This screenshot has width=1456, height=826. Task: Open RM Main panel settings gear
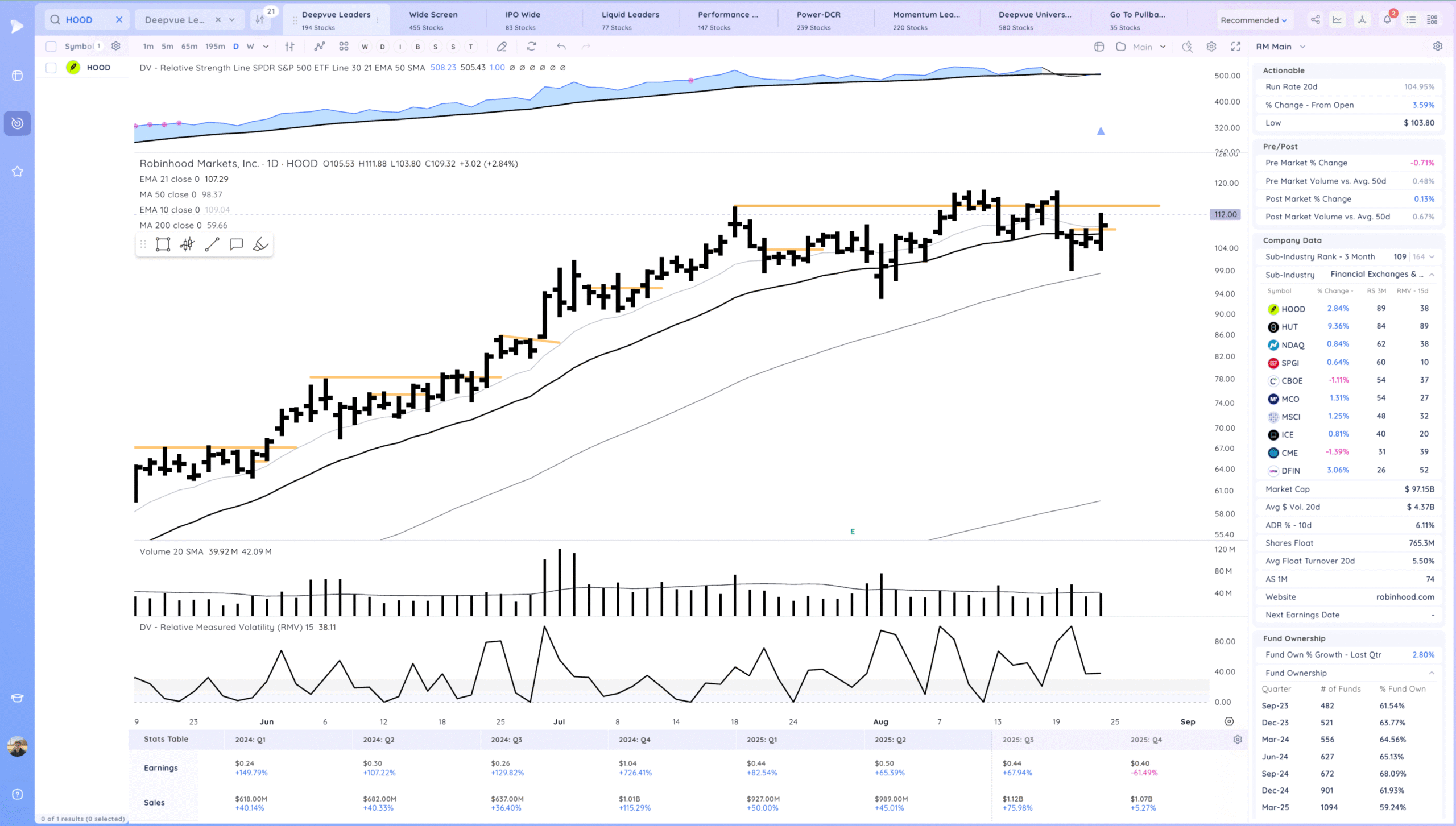click(x=1438, y=47)
